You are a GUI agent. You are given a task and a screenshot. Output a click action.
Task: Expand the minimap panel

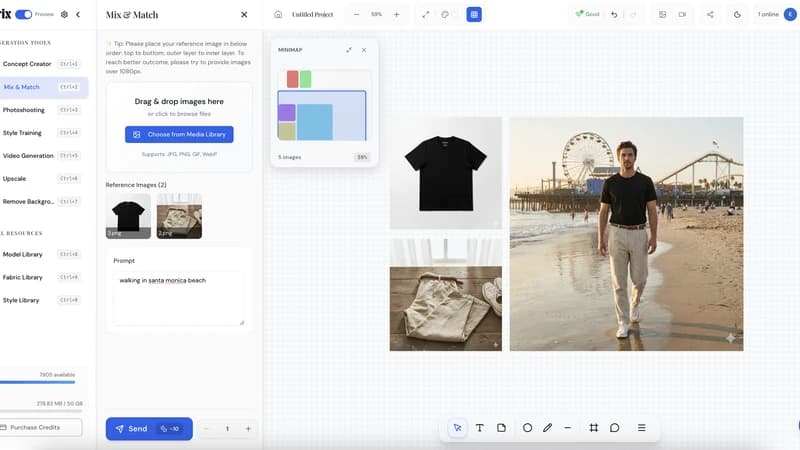tap(349, 49)
